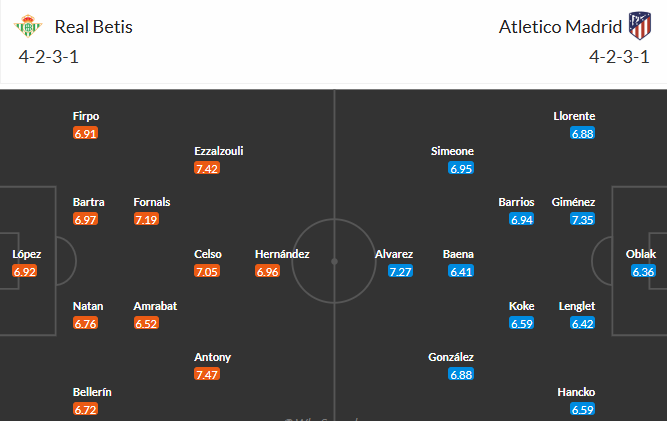Viewport: 667px width, 421px height.
Task: Click Fornals' 7.19 rating badge
Action: pos(146,219)
